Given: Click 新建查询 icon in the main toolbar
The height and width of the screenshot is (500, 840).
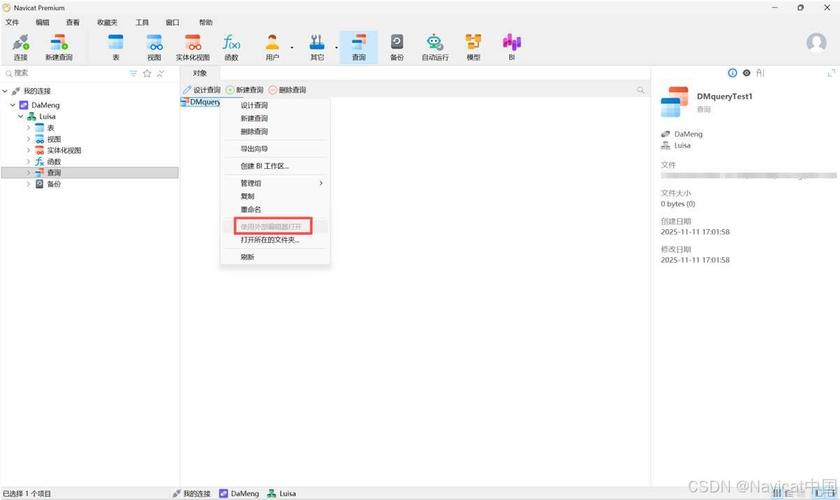Looking at the screenshot, I should click(59, 47).
